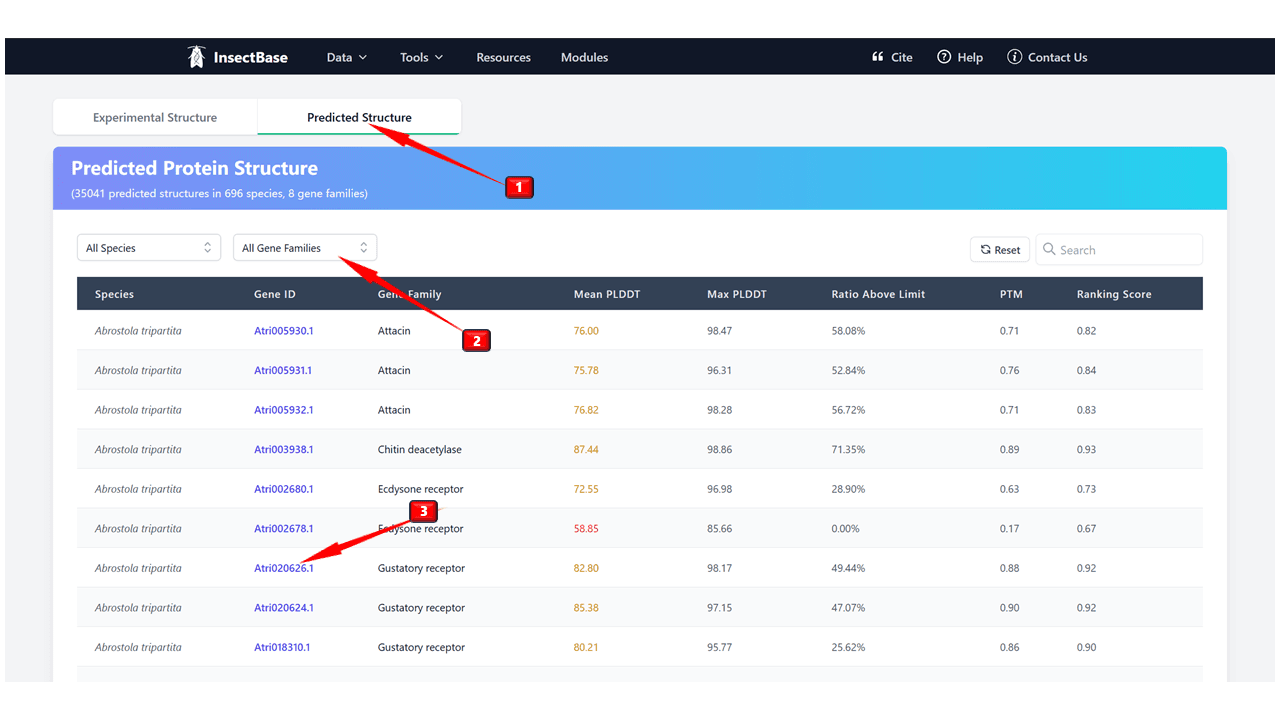Click the Ranking Score value 0.67
The height and width of the screenshot is (720, 1280).
pos(1086,529)
